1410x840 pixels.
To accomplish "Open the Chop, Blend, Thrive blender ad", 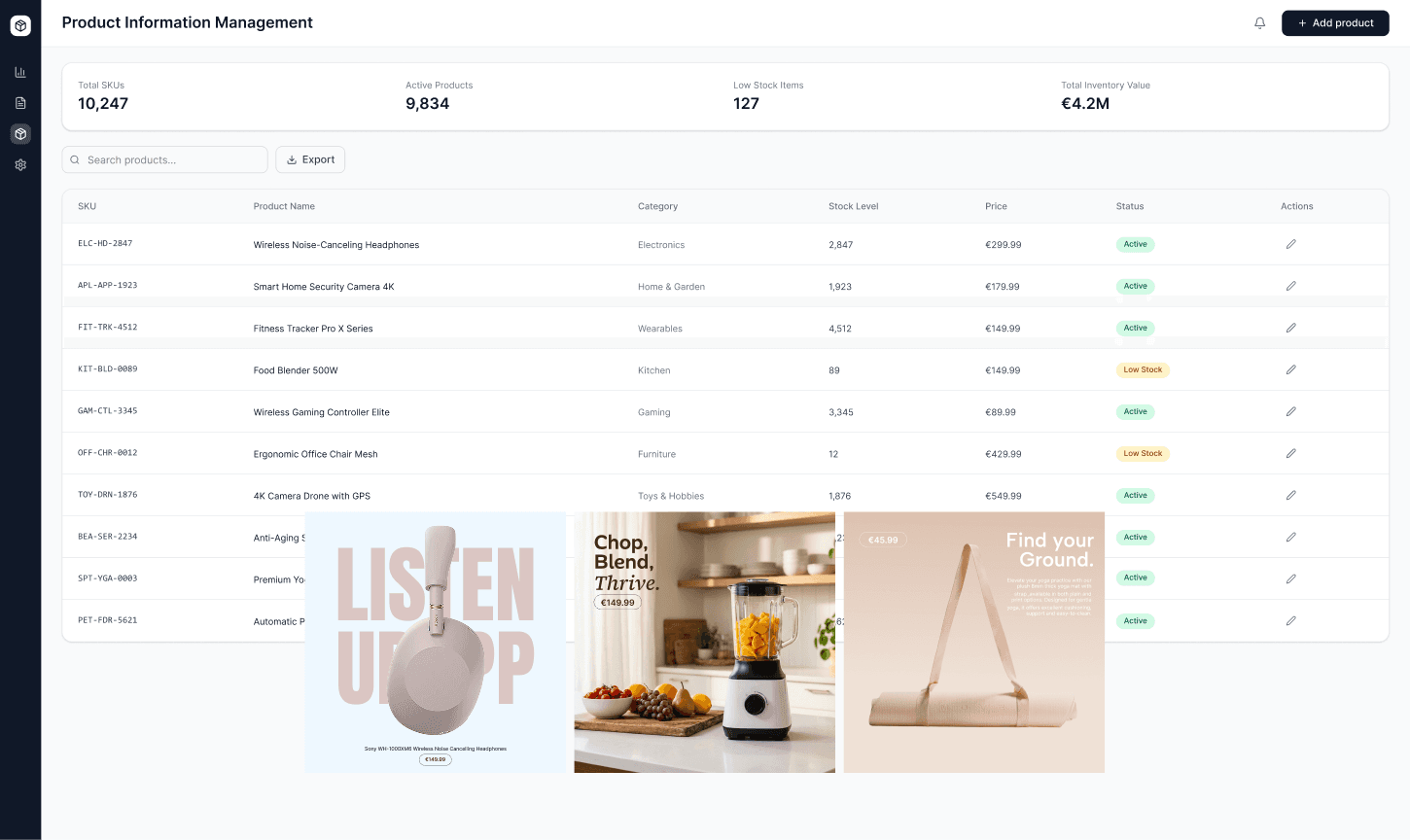I will pyautogui.click(x=705, y=643).
